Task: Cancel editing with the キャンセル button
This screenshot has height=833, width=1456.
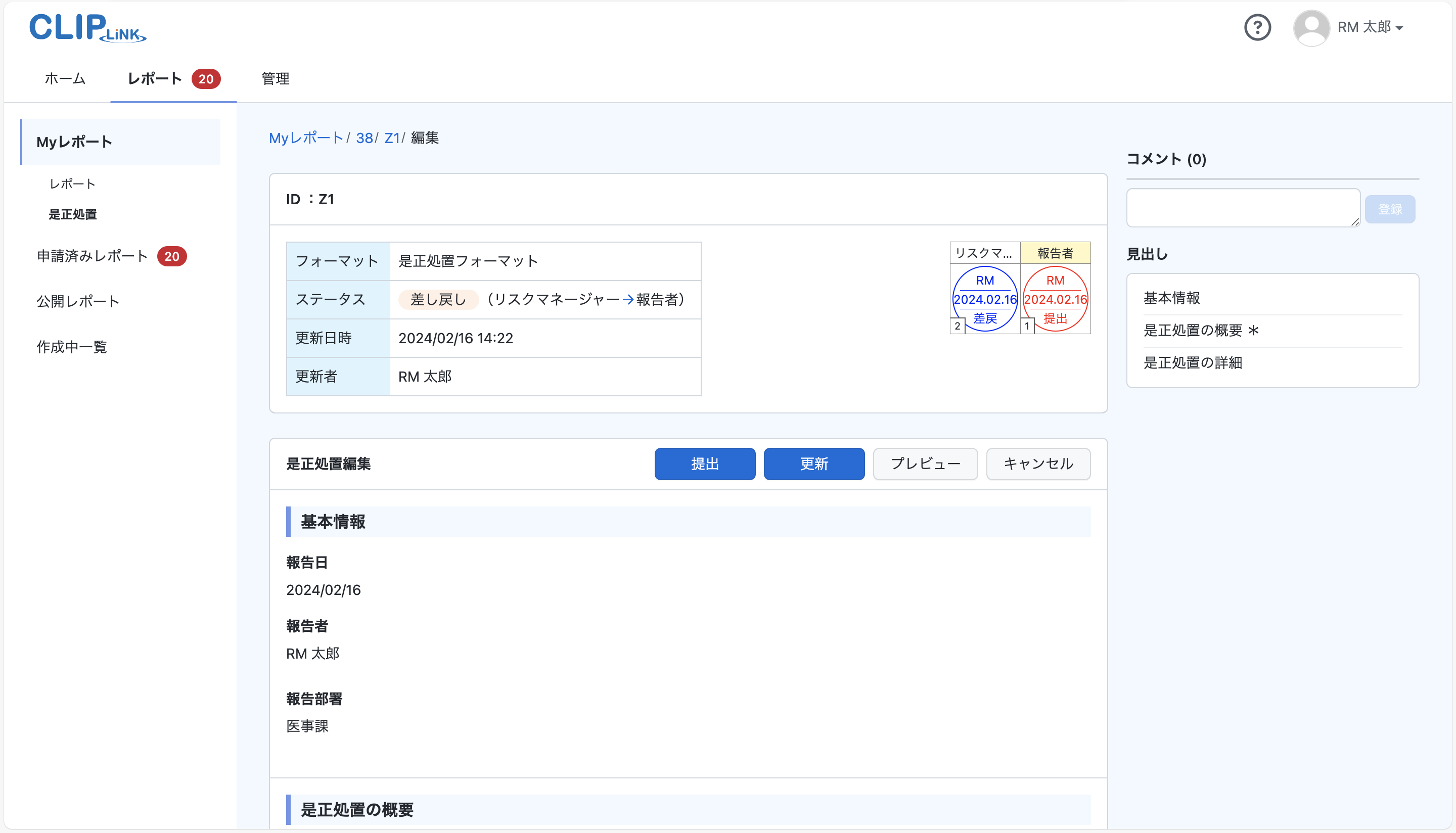Action: tap(1038, 464)
